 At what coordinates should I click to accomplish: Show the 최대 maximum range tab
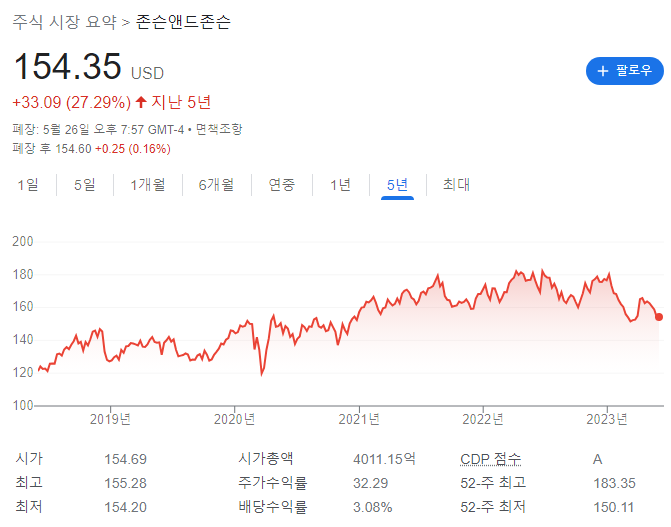(457, 185)
